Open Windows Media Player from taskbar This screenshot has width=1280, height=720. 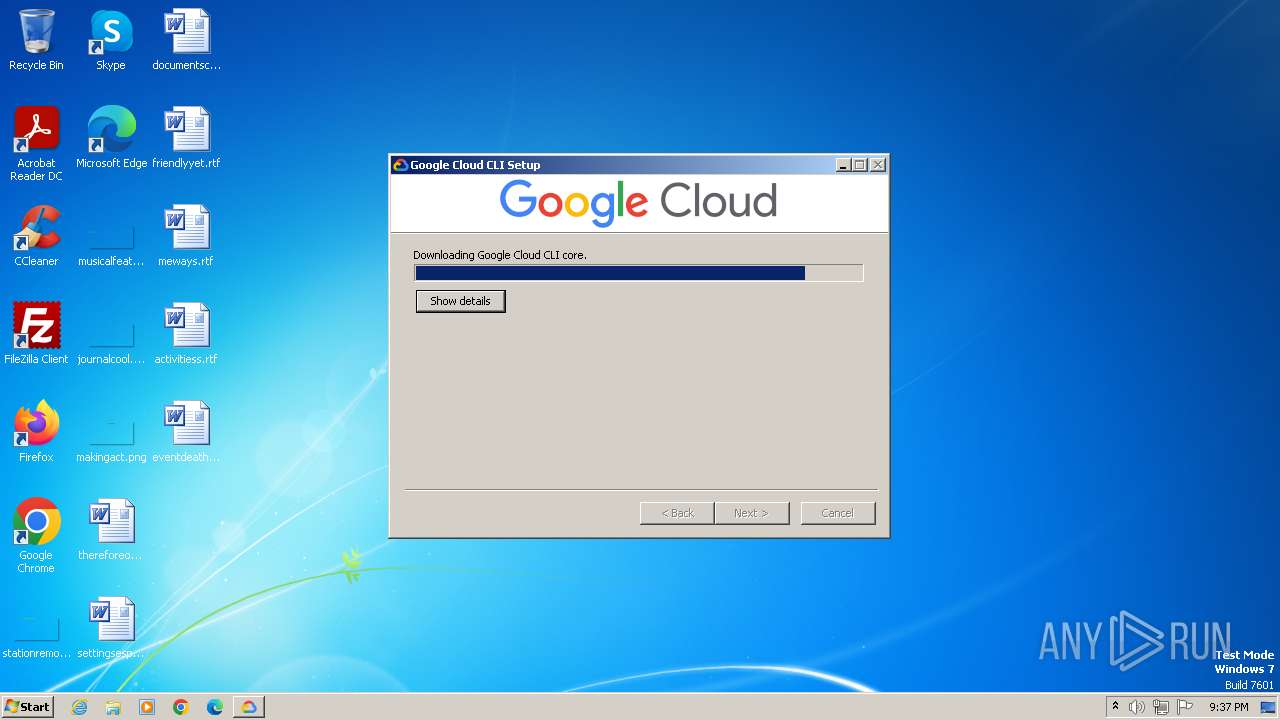147,707
